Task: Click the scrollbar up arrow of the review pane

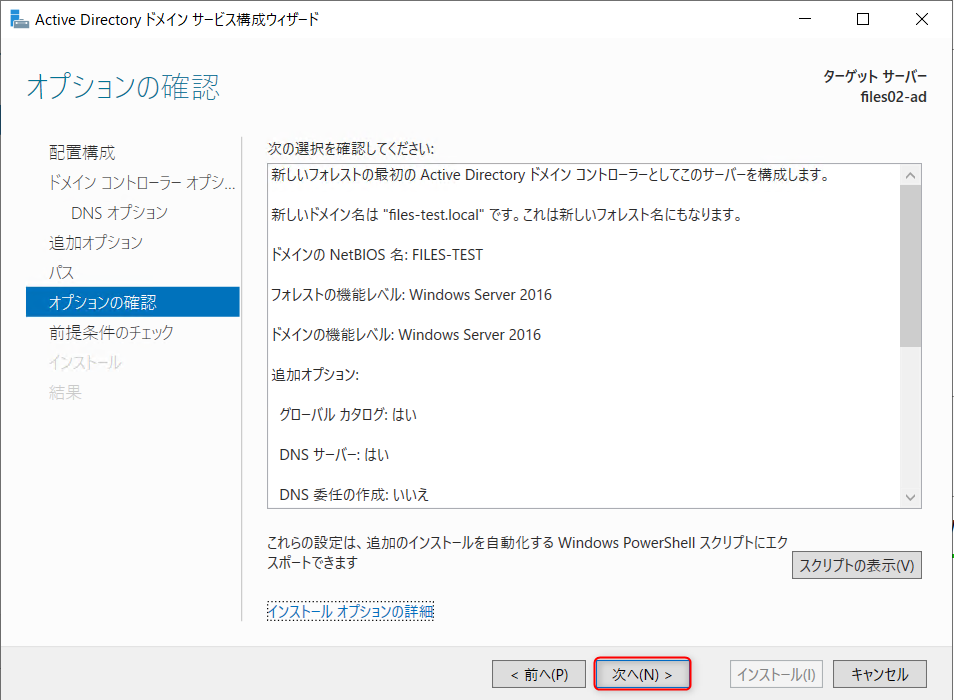Action: (910, 173)
